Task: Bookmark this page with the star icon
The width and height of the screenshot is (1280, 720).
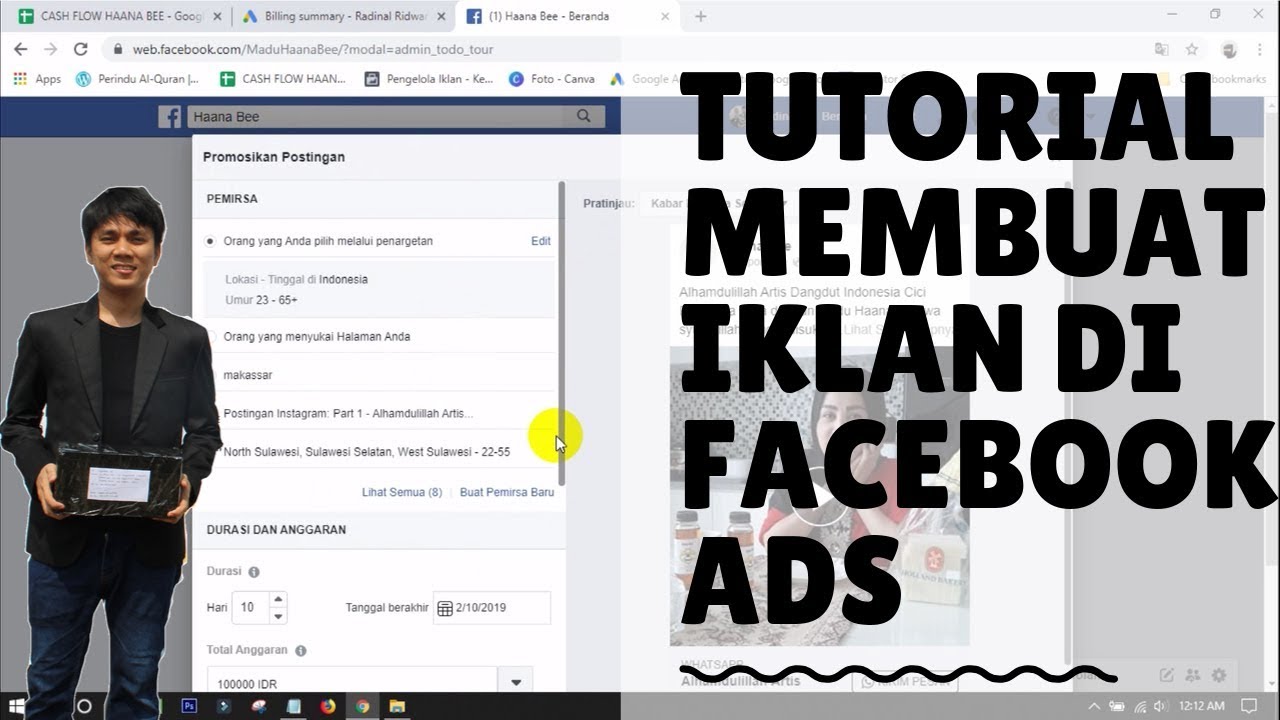Action: [x=1192, y=49]
